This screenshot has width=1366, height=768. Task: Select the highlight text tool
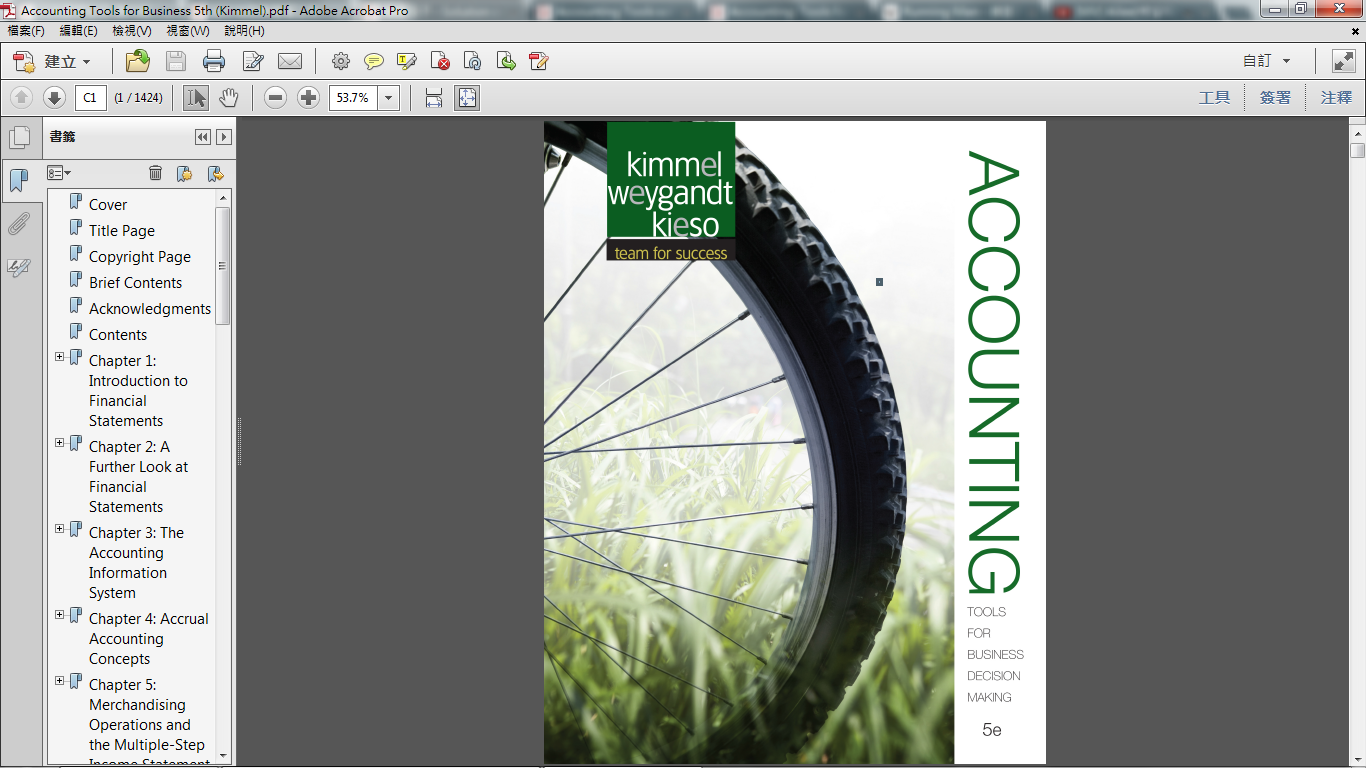click(407, 61)
